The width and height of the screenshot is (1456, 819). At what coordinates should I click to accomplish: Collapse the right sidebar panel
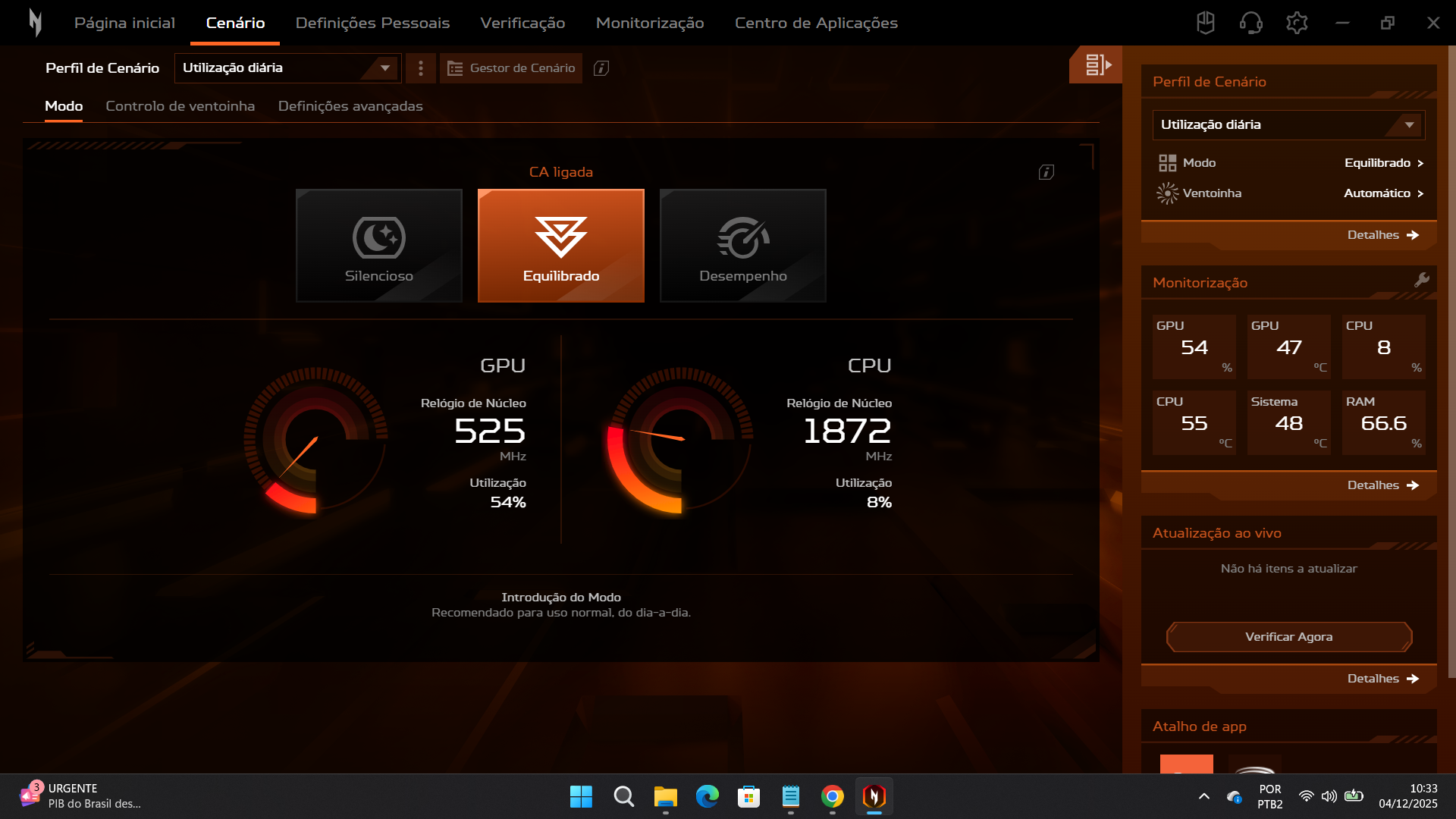coord(1097,65)
